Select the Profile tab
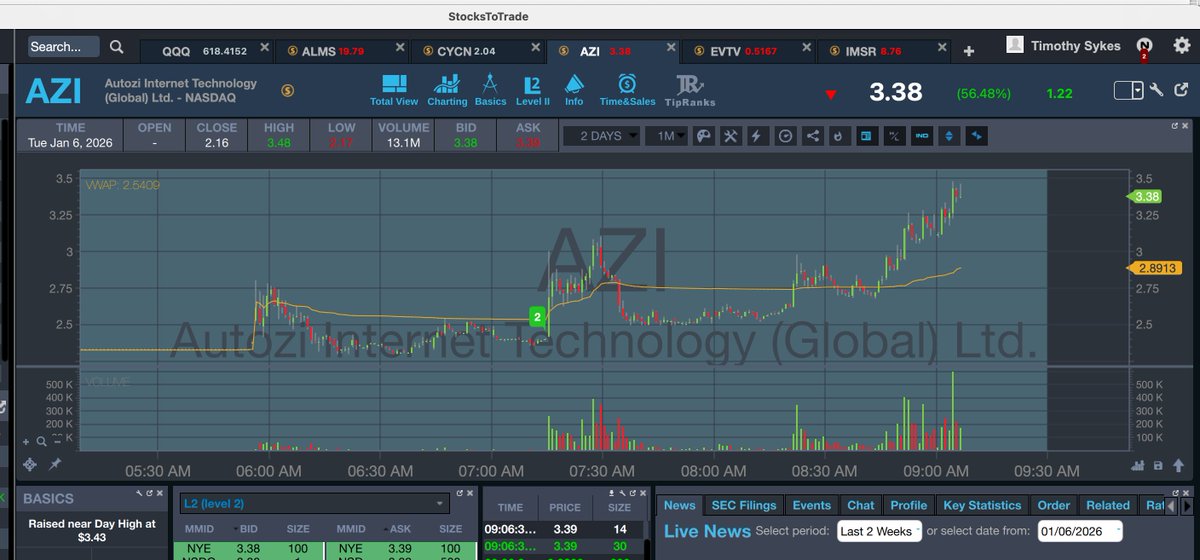 point(909,505)
